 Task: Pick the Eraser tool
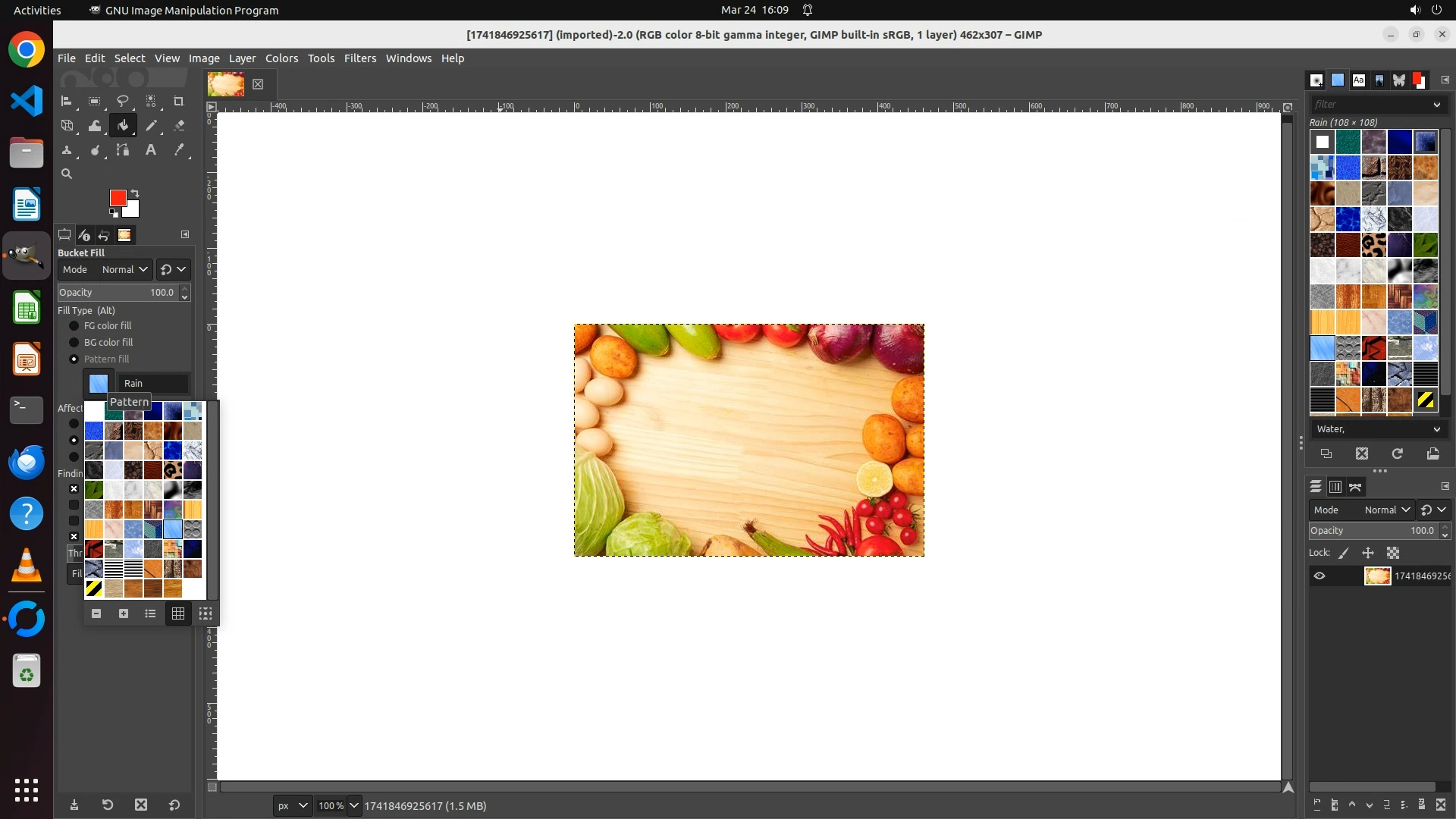pos(179,126)
